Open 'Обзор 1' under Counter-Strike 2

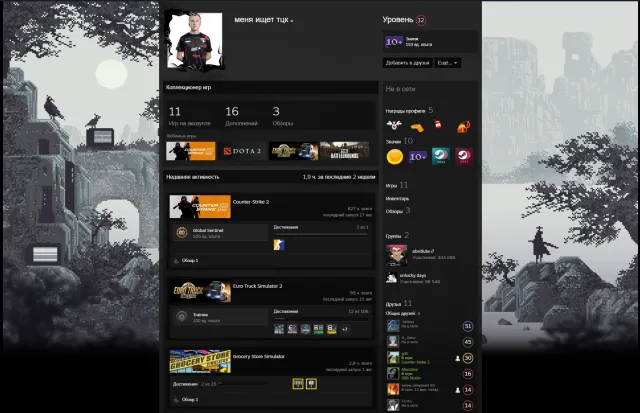190,260
